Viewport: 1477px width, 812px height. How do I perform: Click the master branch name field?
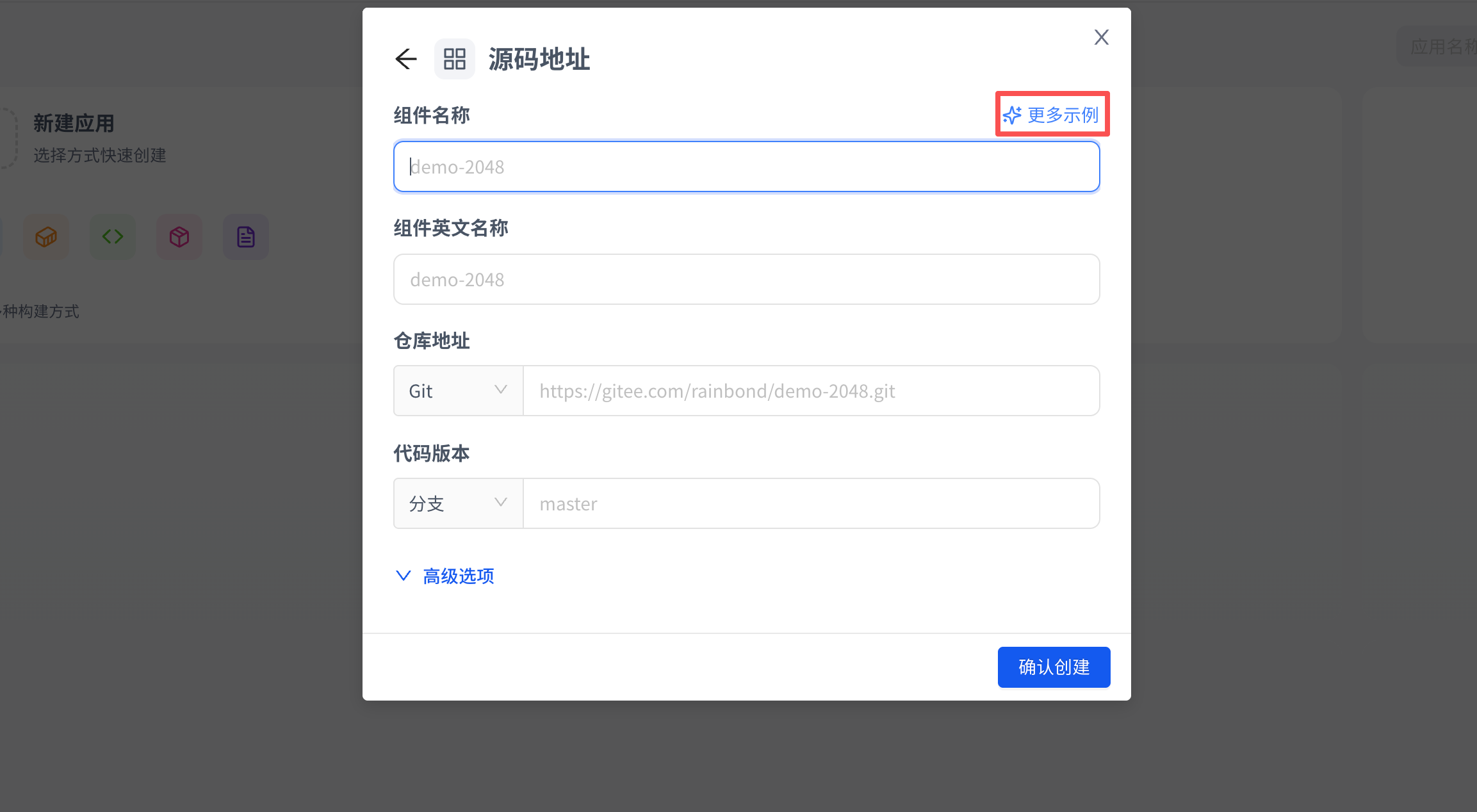pyautogui.click(x=812, y=503)
